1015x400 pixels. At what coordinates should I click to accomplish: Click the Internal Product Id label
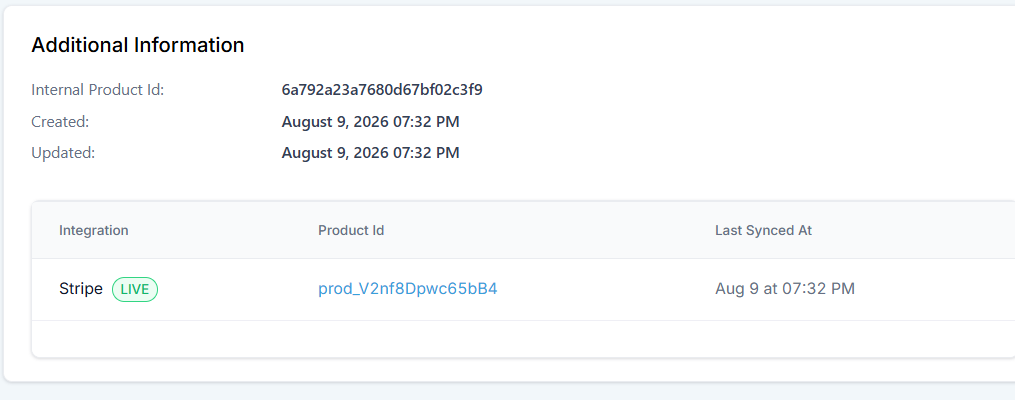pyautogui.click(x=98, y=90)
